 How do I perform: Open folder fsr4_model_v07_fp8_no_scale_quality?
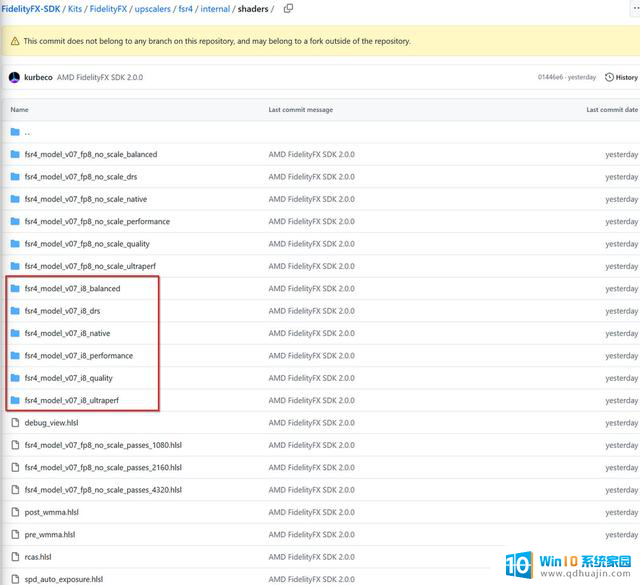tap(87, 244)
